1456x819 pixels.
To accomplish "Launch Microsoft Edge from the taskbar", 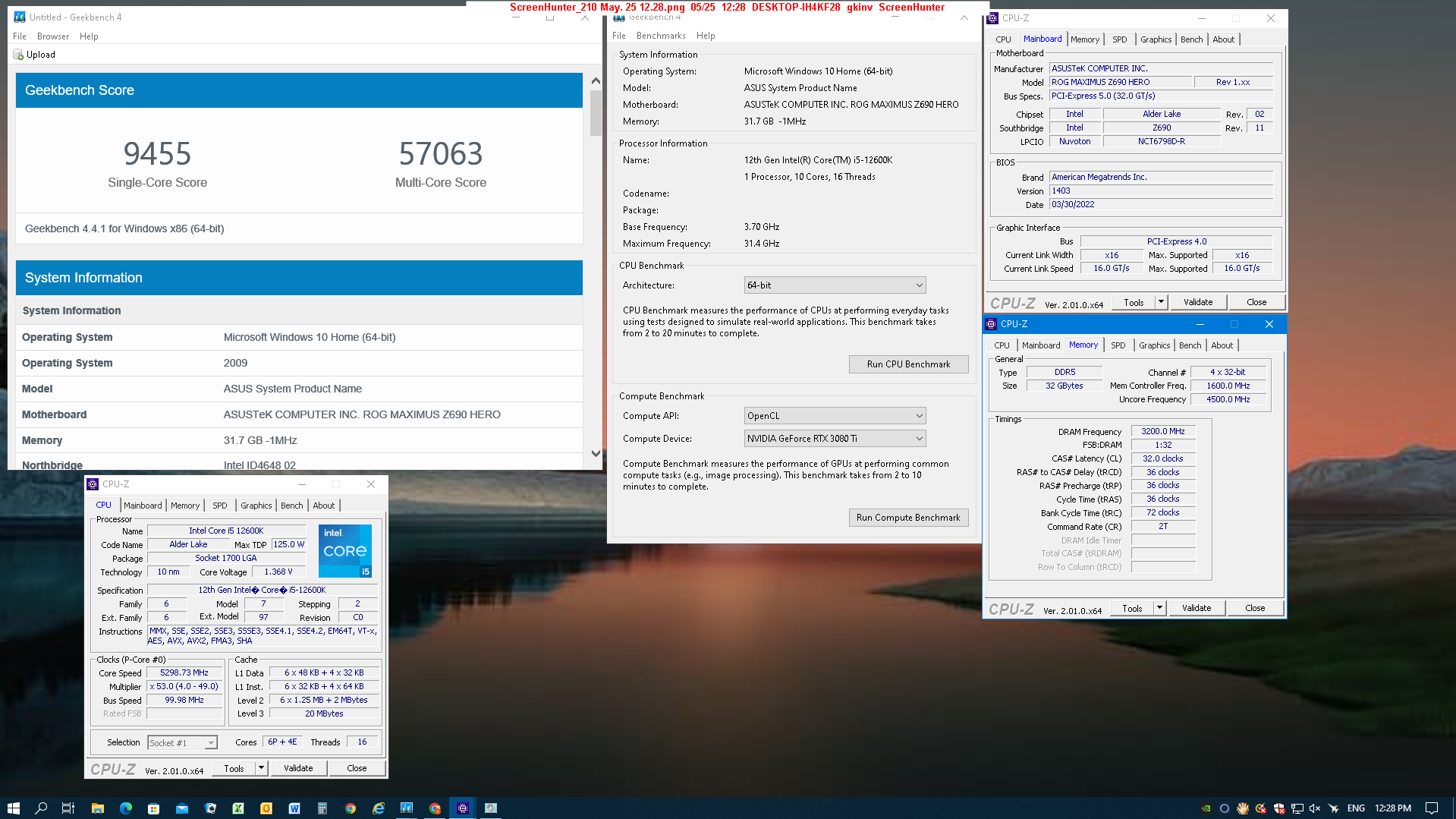I will click(126, 808).
